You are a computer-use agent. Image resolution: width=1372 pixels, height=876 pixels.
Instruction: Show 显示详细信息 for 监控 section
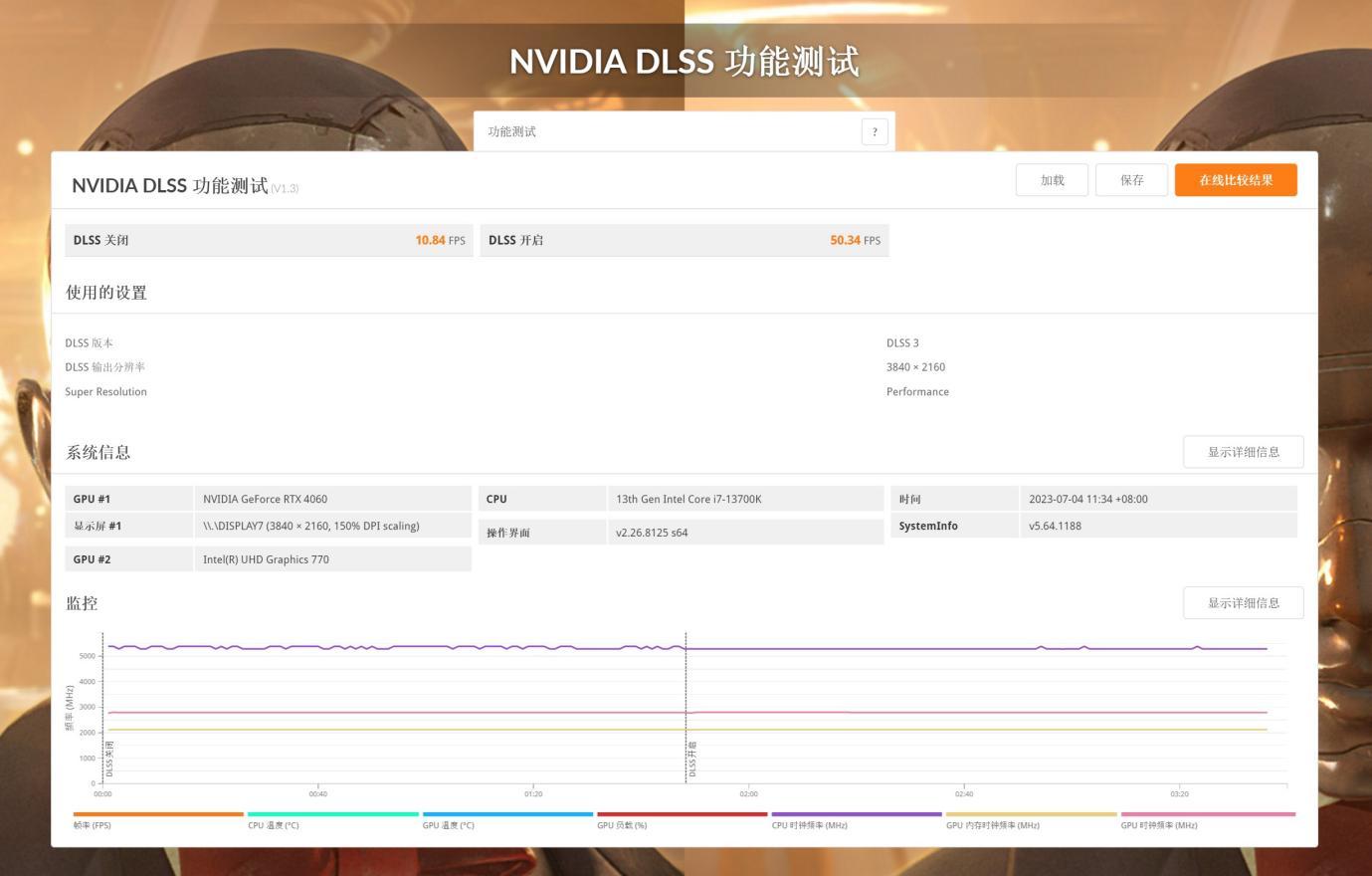tap(1244, 603)
